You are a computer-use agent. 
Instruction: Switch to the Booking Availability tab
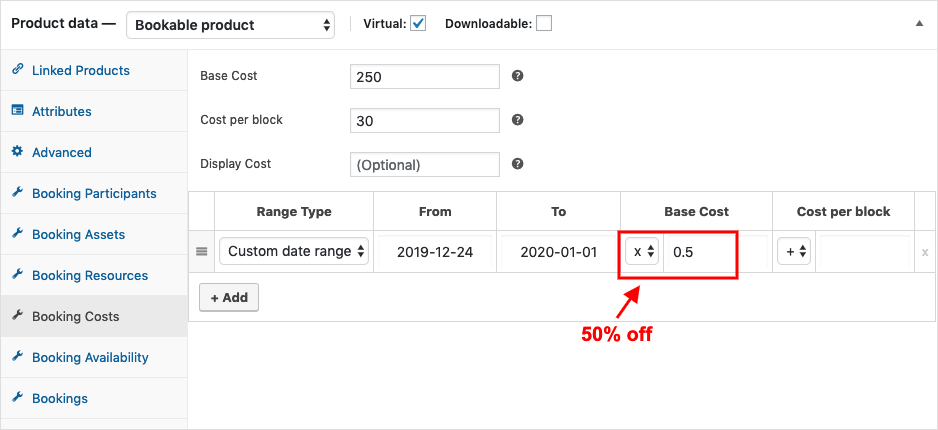point(90,357)
